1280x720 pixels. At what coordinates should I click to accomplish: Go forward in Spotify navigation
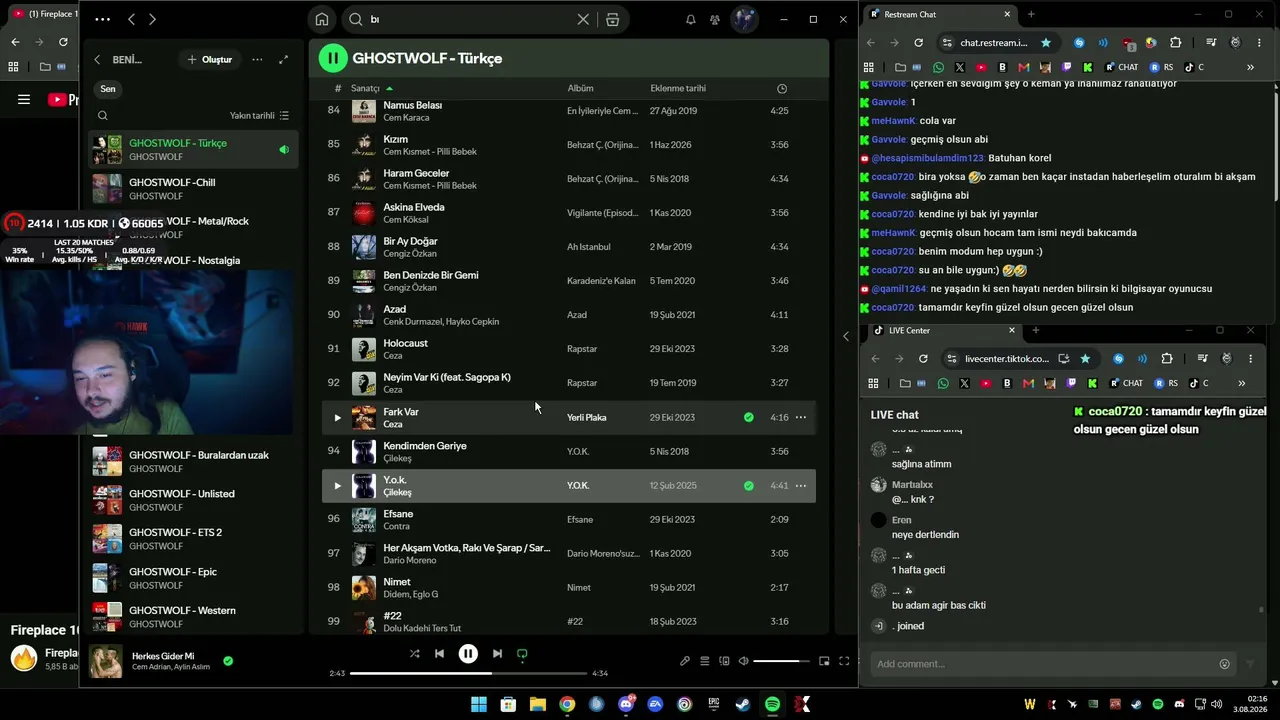(x=152, y=19)
